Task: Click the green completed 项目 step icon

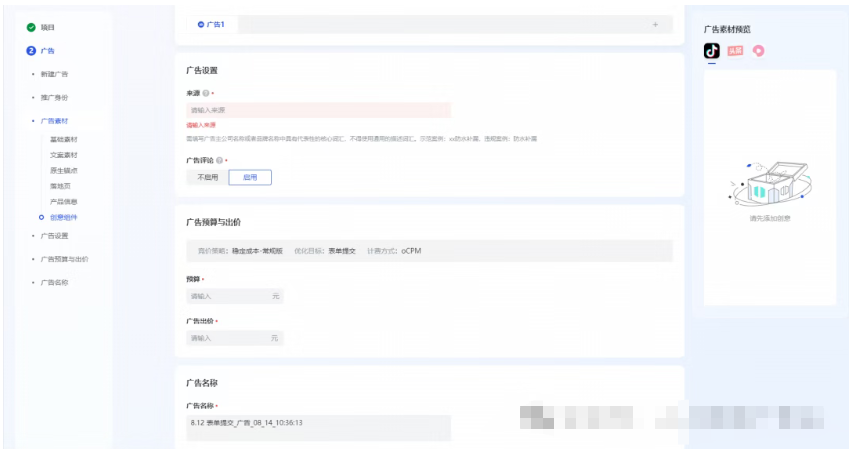Action: click(x=31, y=27)
